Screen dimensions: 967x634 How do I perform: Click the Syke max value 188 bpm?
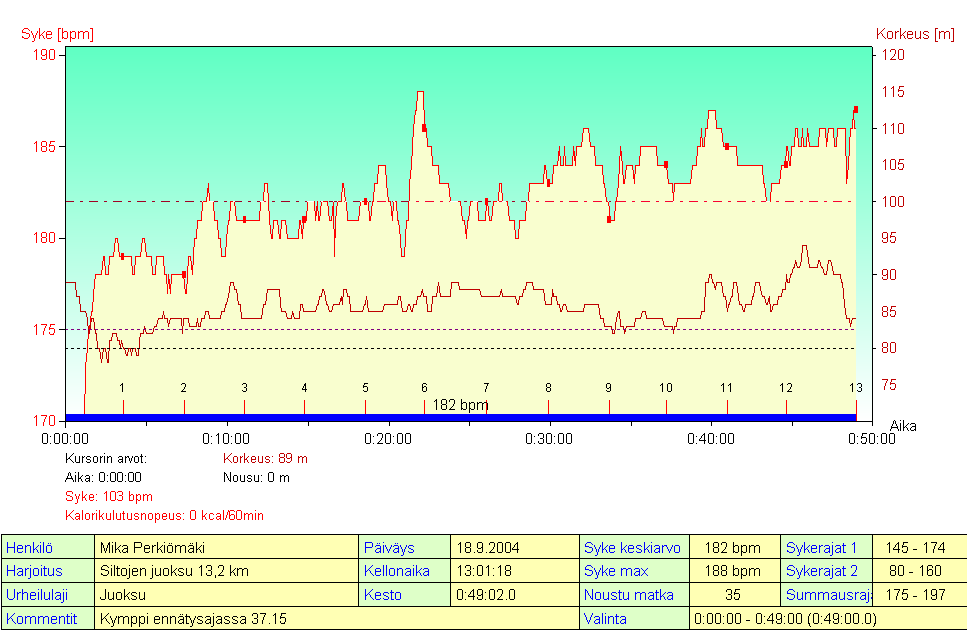pos(733,571)
